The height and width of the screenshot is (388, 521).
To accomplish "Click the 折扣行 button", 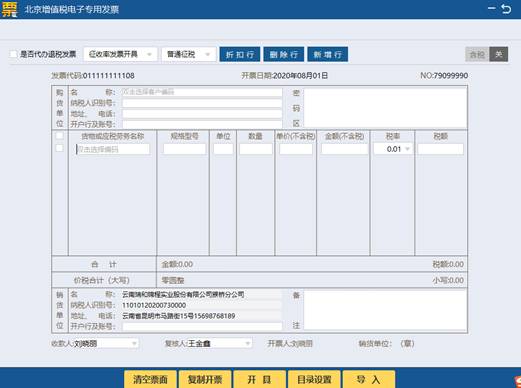I will pyautogui.click(x=240, y=54).
